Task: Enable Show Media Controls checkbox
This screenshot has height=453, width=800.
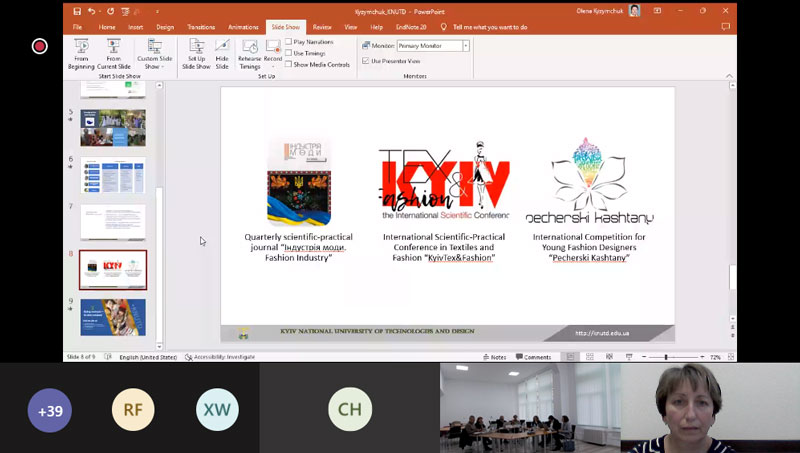Action: (x=288, y=64)
